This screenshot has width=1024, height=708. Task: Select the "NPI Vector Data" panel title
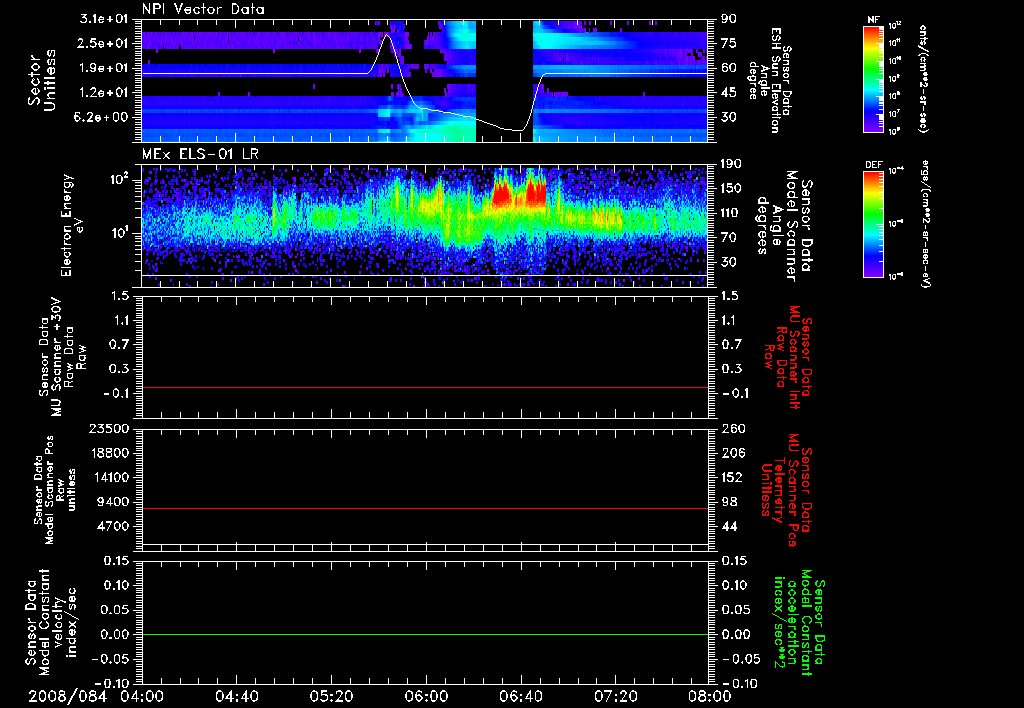(203, 9)
